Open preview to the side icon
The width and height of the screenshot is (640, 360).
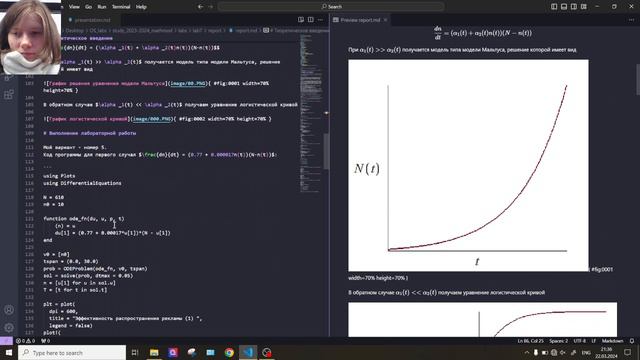(x=301, y=20)
